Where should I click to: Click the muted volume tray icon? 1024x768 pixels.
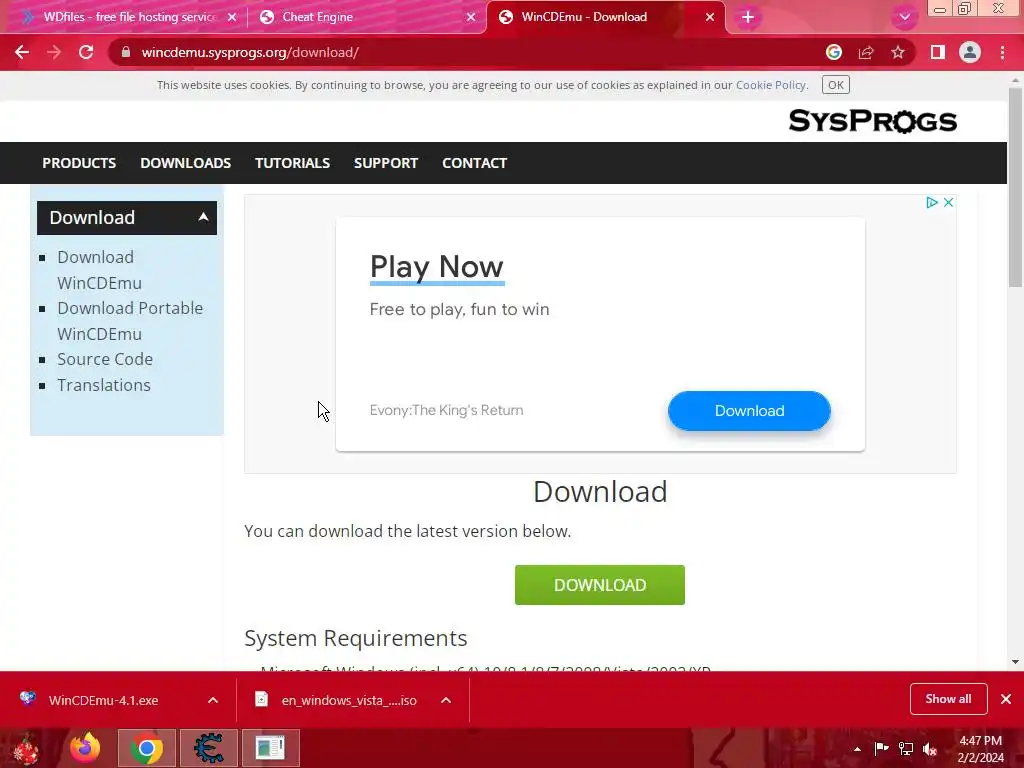(x=930, y=749)
